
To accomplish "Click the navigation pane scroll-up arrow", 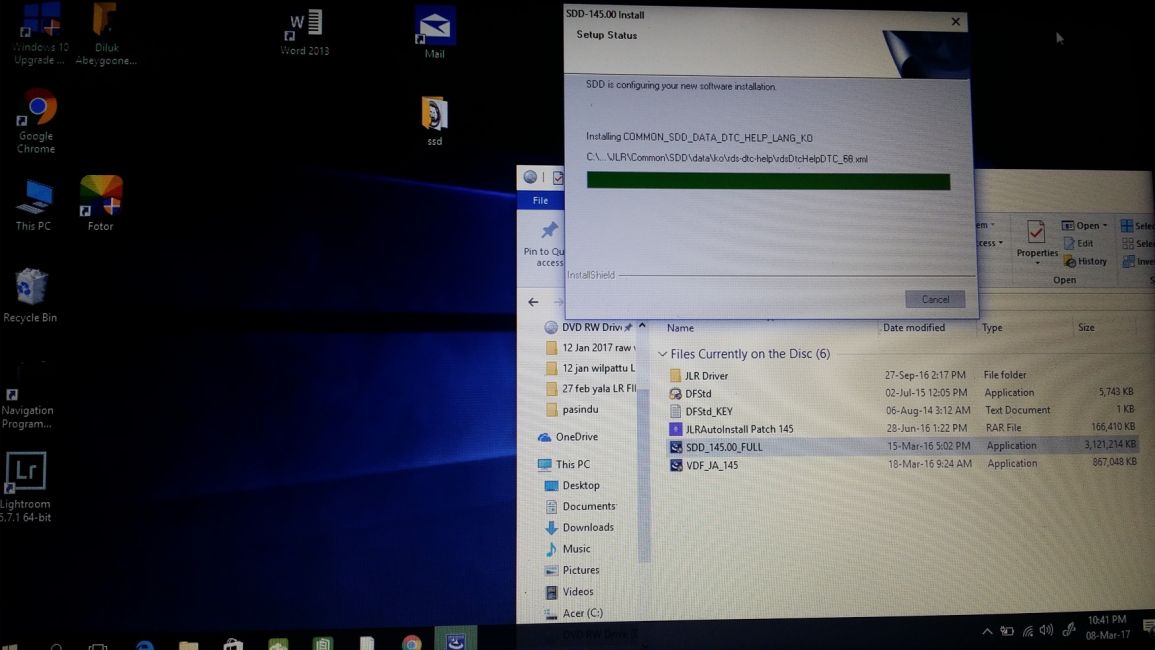I will point(642,326).
